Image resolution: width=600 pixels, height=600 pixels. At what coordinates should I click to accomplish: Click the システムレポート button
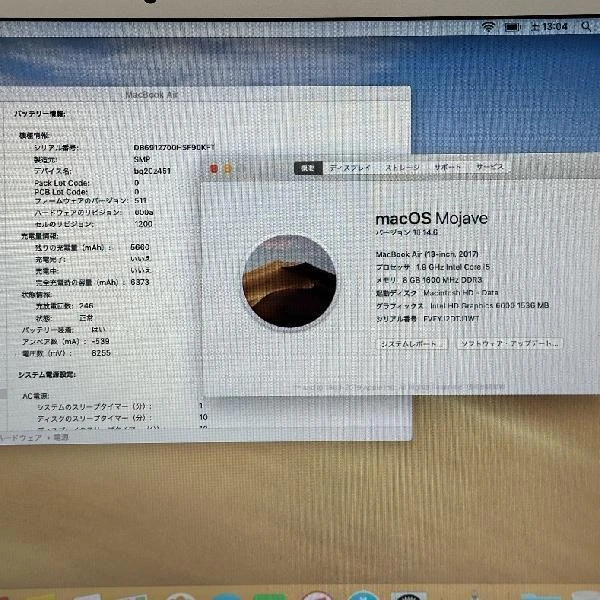coord(412,344)
